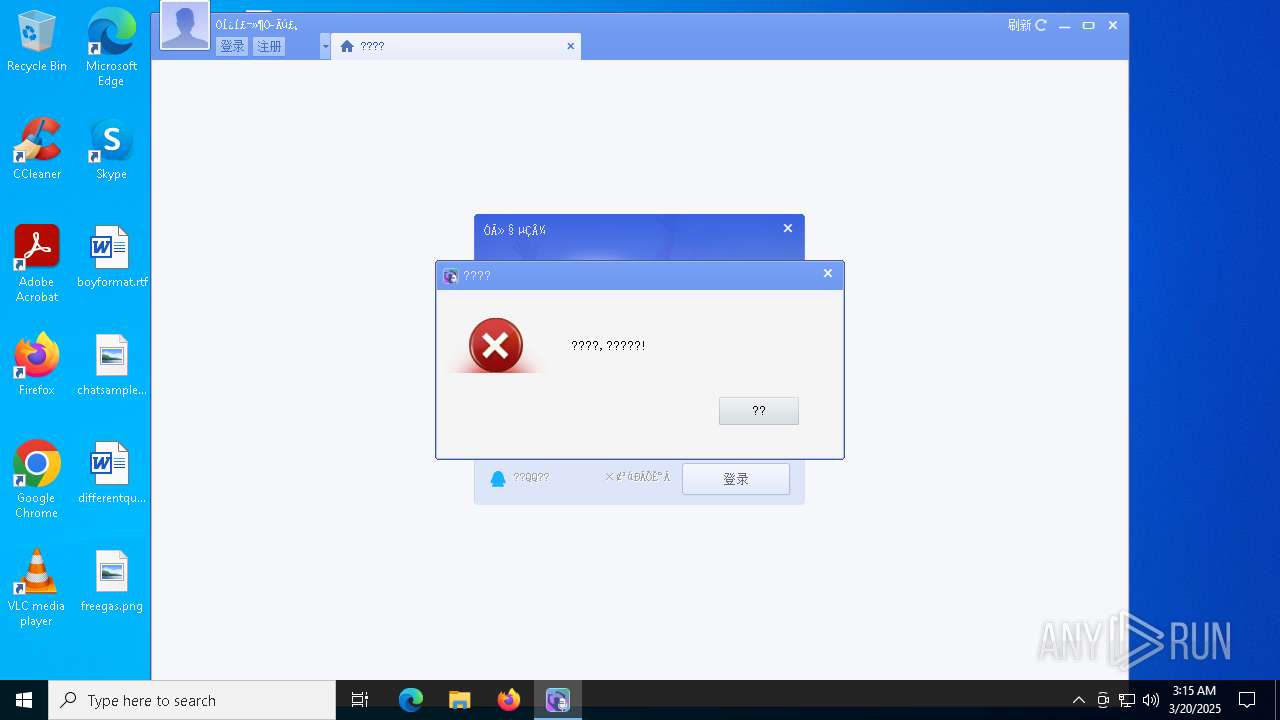Open the tab list dropdown arrow
This screenshot has height=720, width=1280.
point(325,46)
